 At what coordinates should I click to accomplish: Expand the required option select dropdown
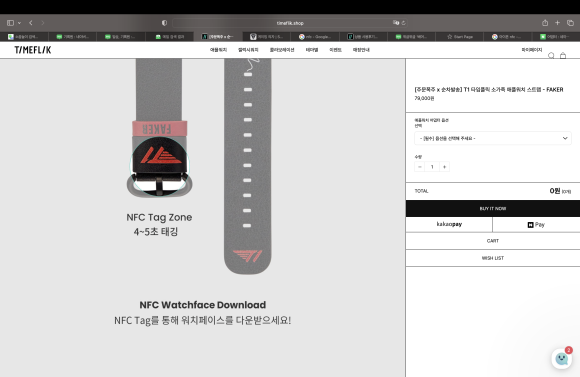coord(493,138)
